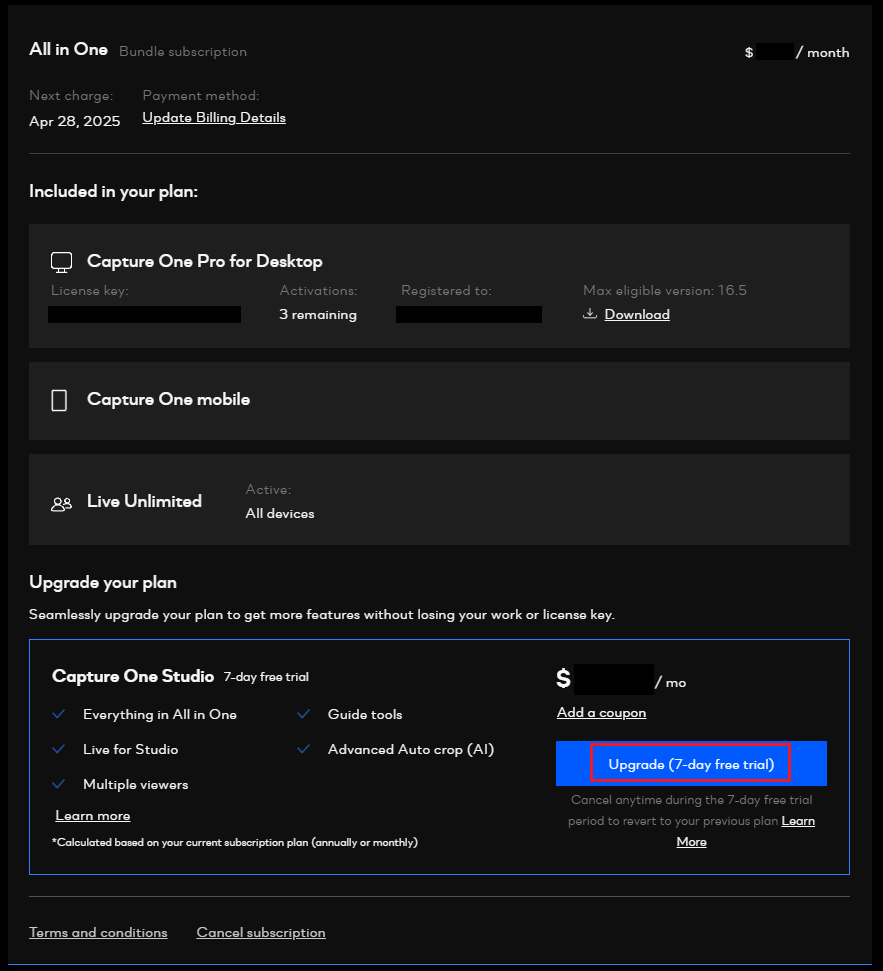Select the All in One plan title
The width and height of the screenshot is (883, 971).
click(69, 50)
